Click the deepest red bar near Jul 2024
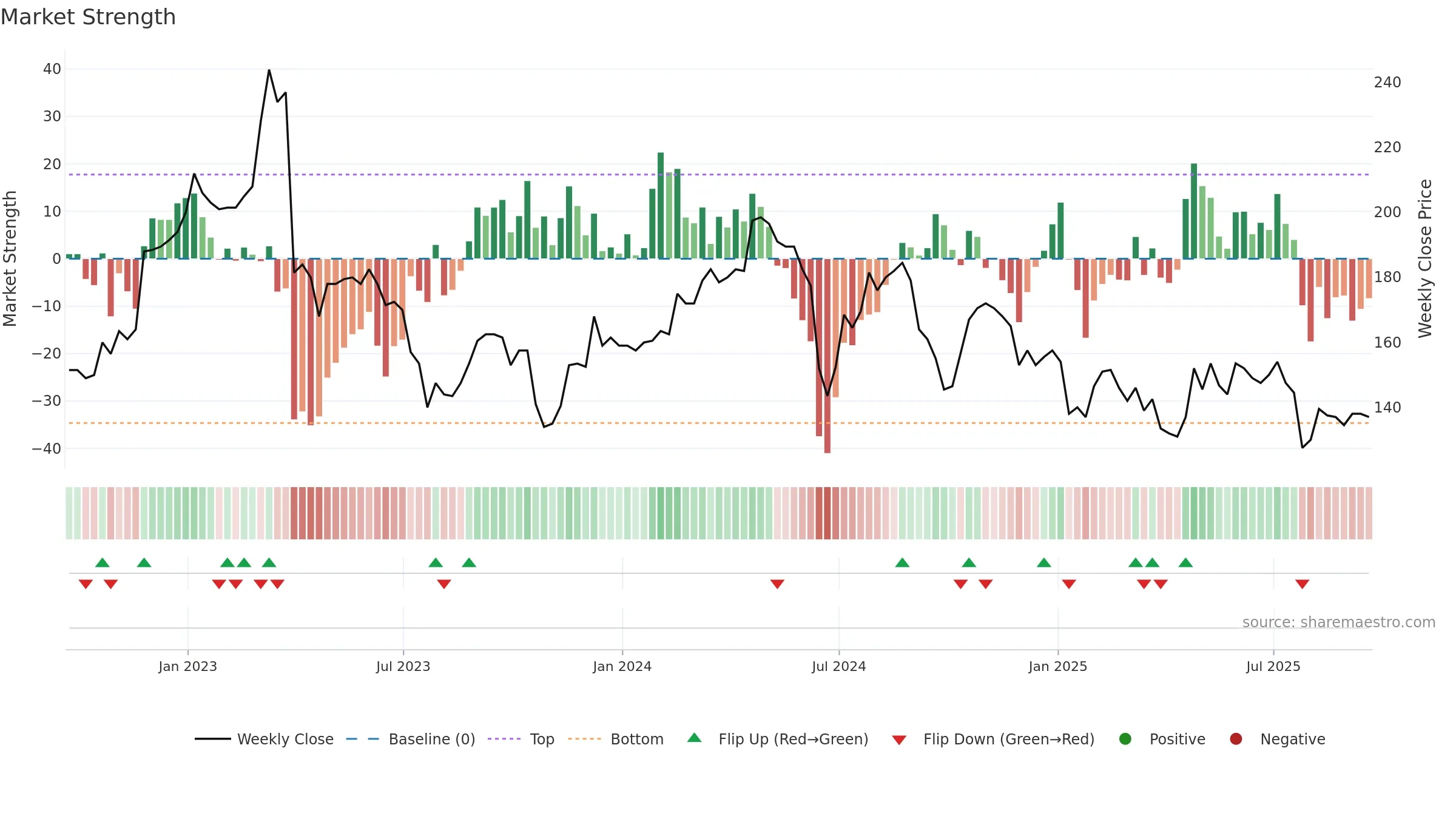 (827, 356)
